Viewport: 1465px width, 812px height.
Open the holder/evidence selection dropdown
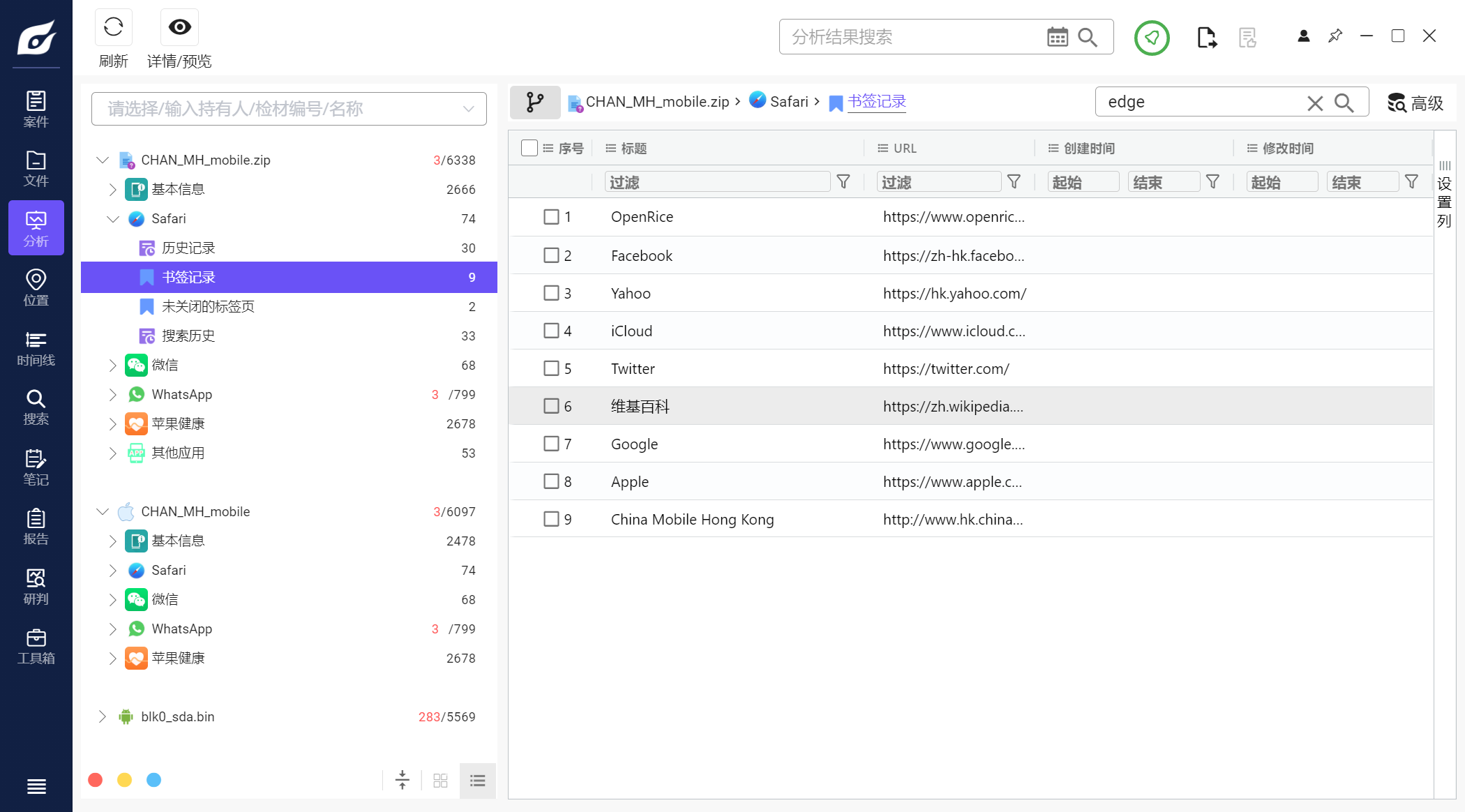click(289, 109)
